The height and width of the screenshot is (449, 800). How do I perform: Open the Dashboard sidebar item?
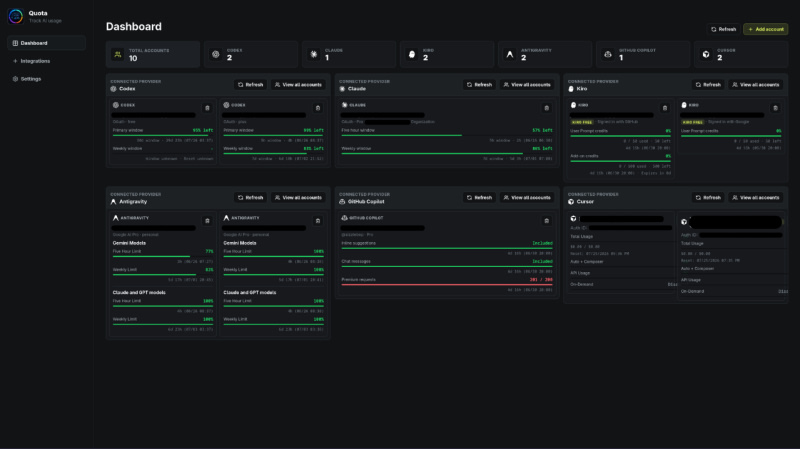(46, 43)
